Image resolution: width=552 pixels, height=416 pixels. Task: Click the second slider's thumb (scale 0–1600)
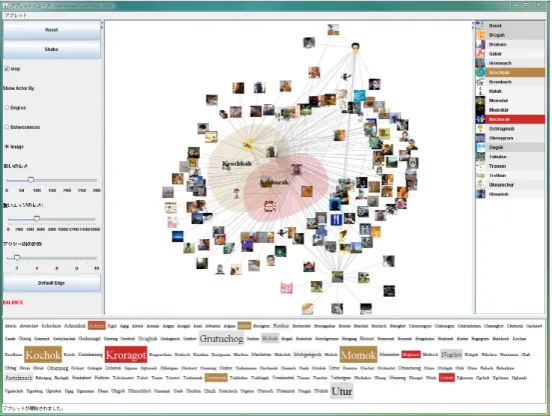coord(37,219)
